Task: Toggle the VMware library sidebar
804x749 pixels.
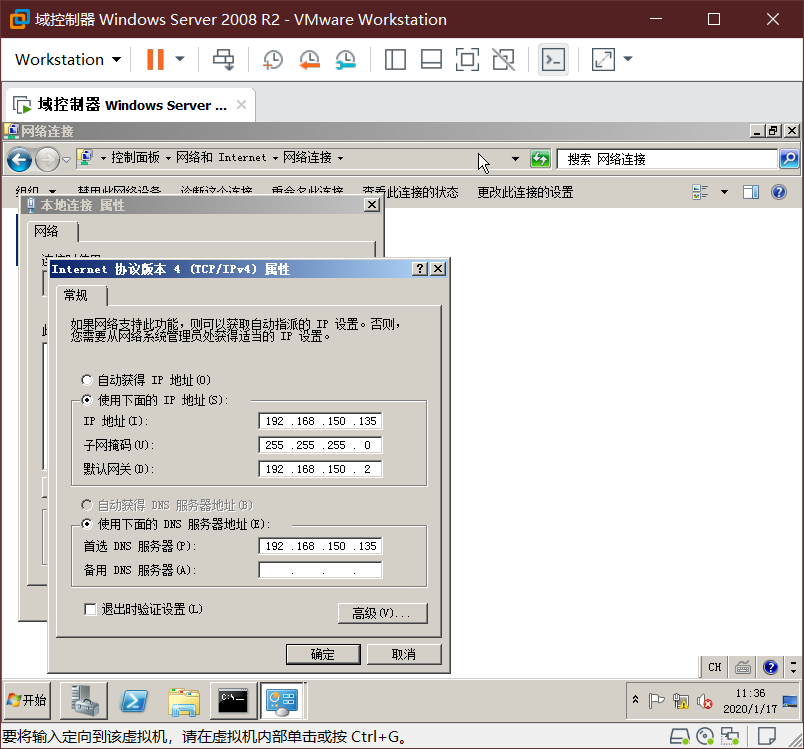Action: (395, 59)
